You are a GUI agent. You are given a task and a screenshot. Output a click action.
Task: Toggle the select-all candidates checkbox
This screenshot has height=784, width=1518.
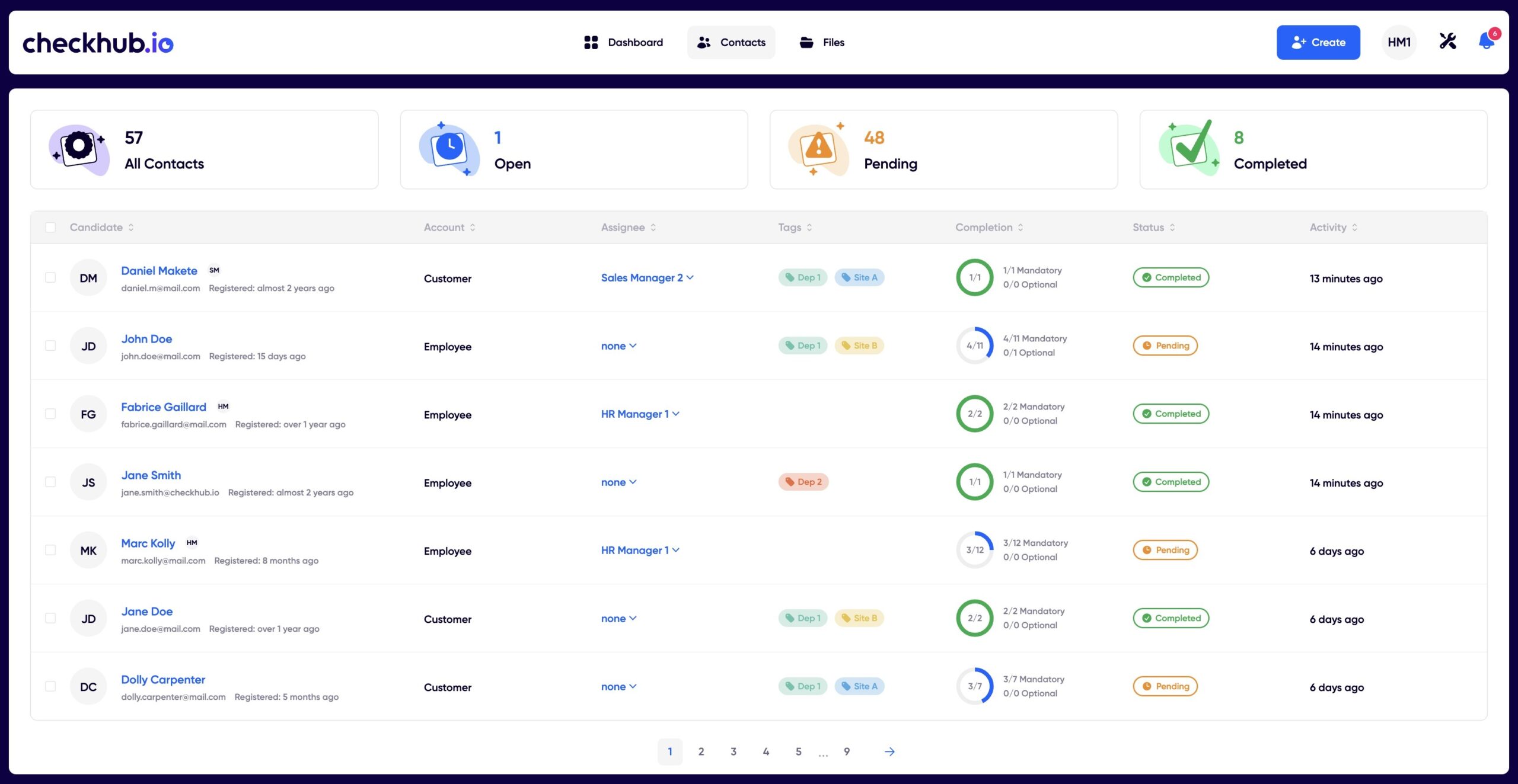50,227
